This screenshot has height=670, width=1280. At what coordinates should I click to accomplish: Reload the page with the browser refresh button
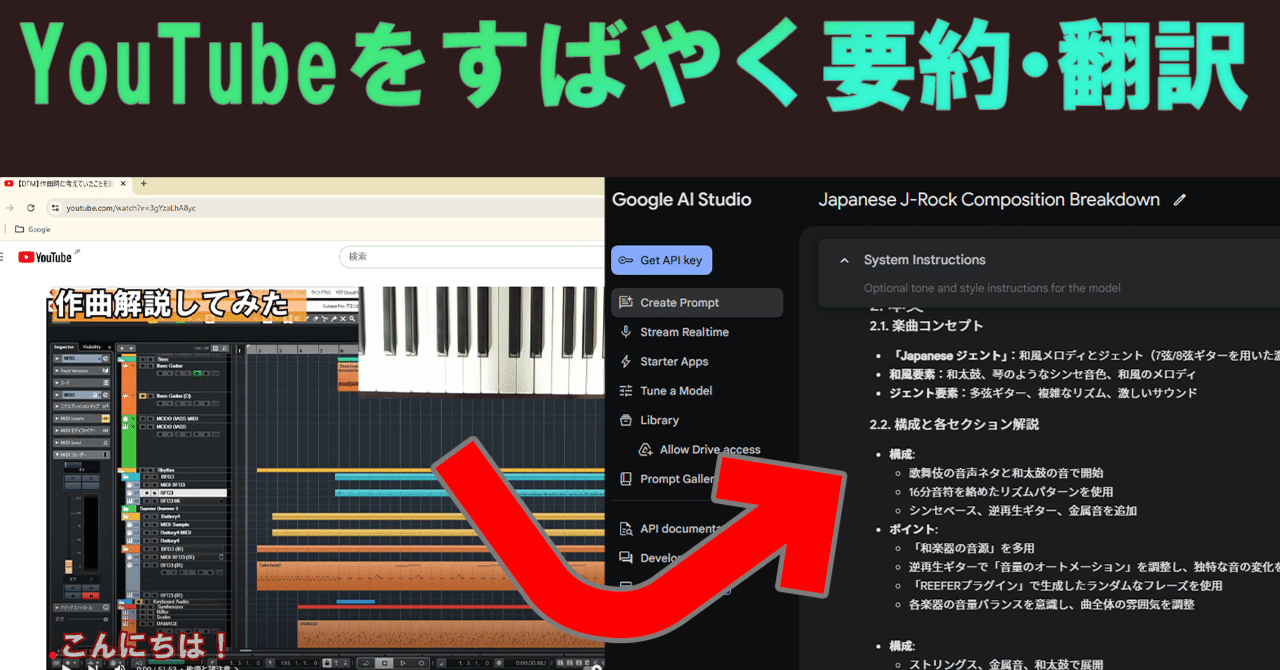click(31, 208)
